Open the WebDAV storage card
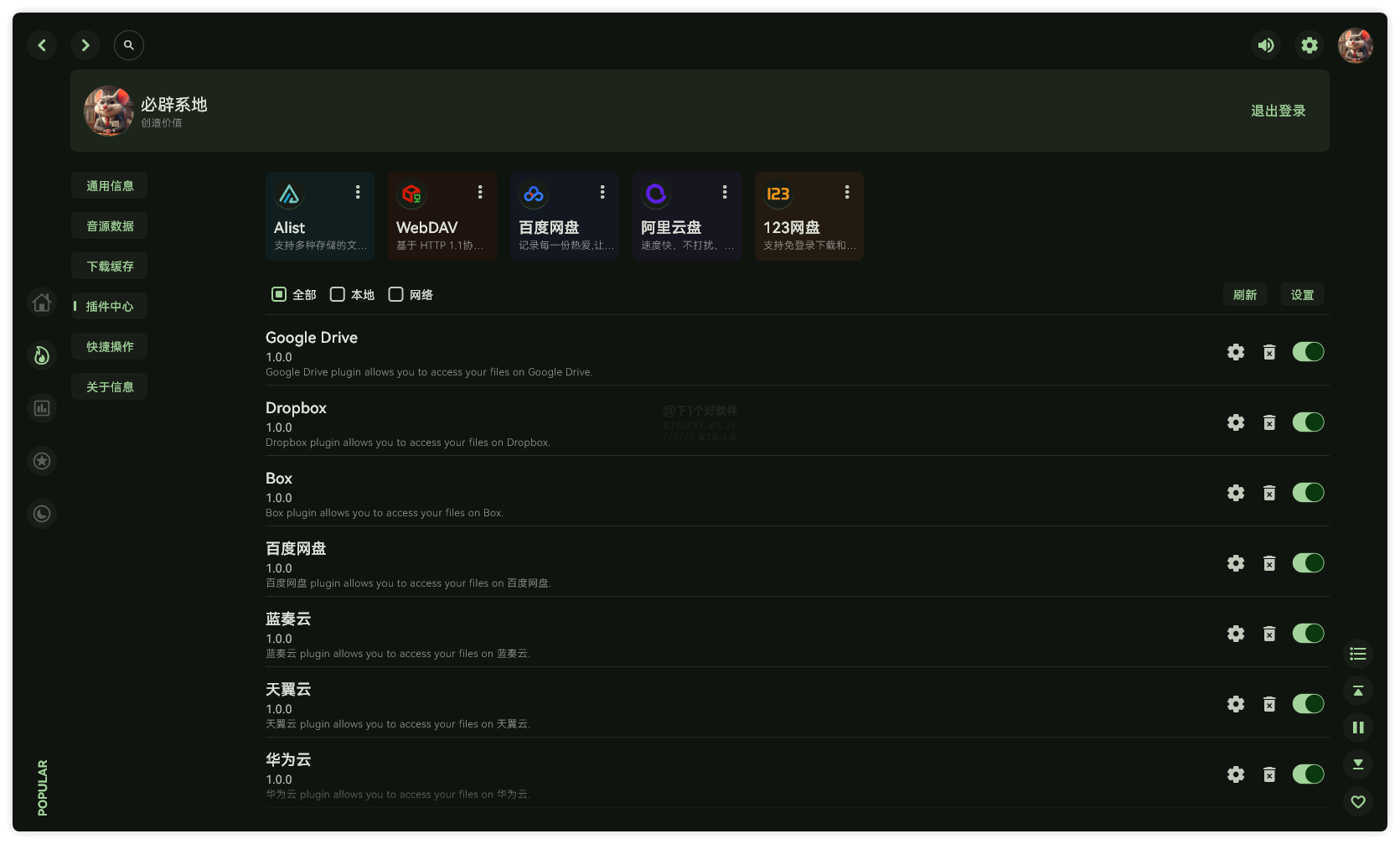The width and height of the screenshot is (1400, 844). point(442,216)
